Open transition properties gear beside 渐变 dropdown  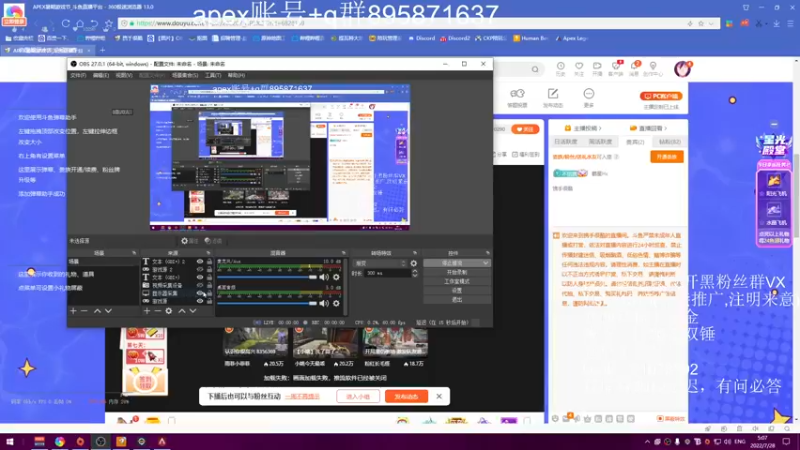(414, 263)
